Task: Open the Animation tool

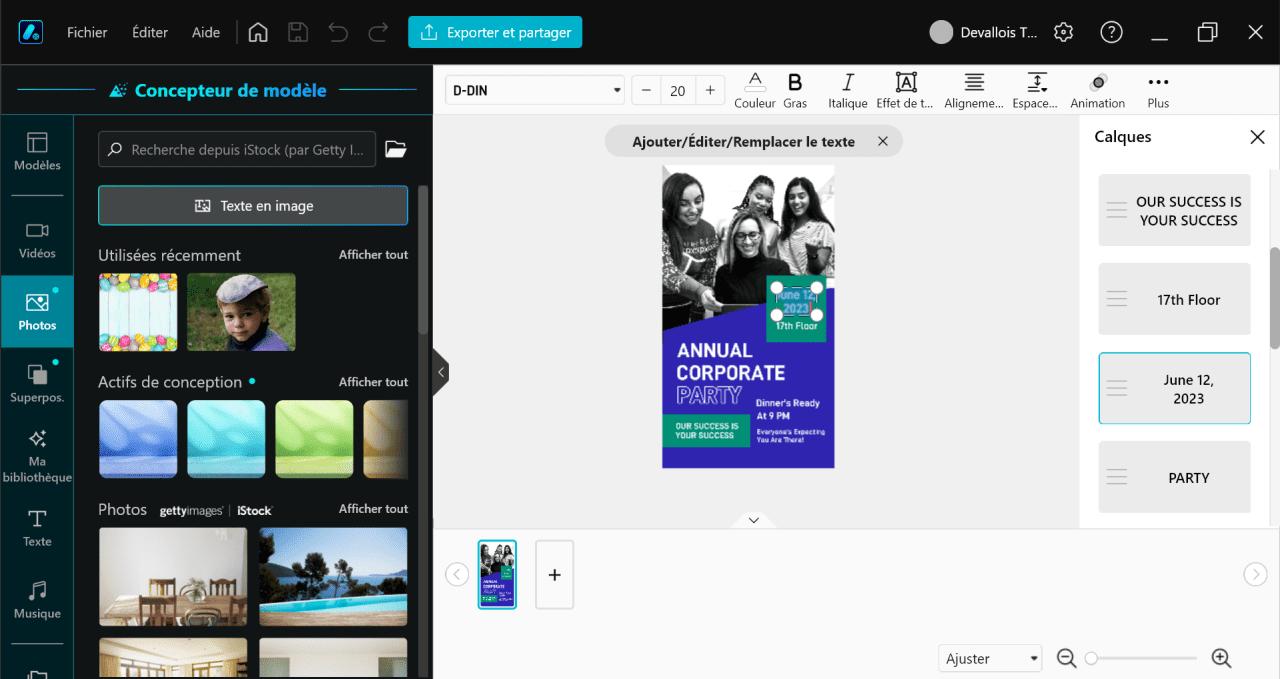Action: (x=1098, y=90)
